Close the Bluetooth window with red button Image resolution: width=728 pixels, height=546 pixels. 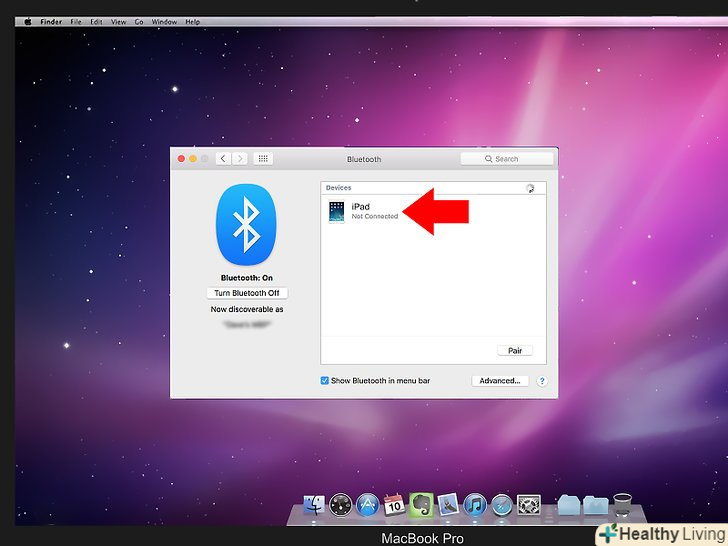(181, 159)
